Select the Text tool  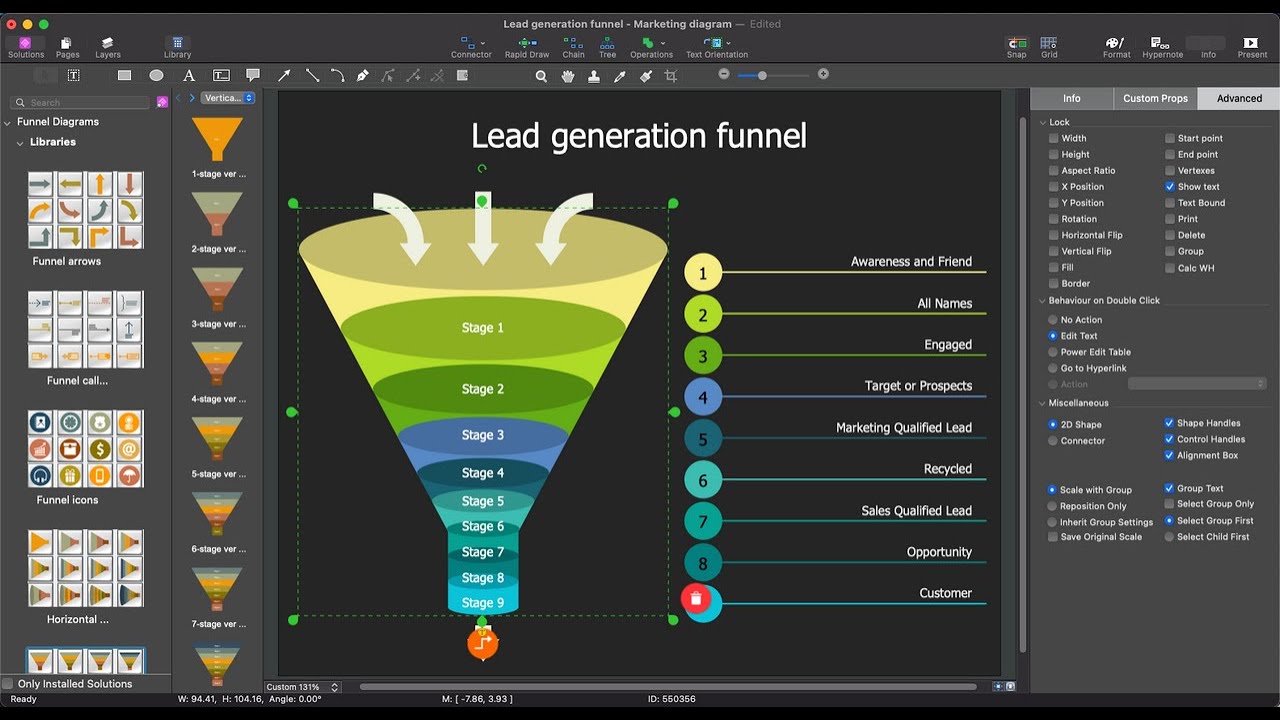tap(189, 75)
